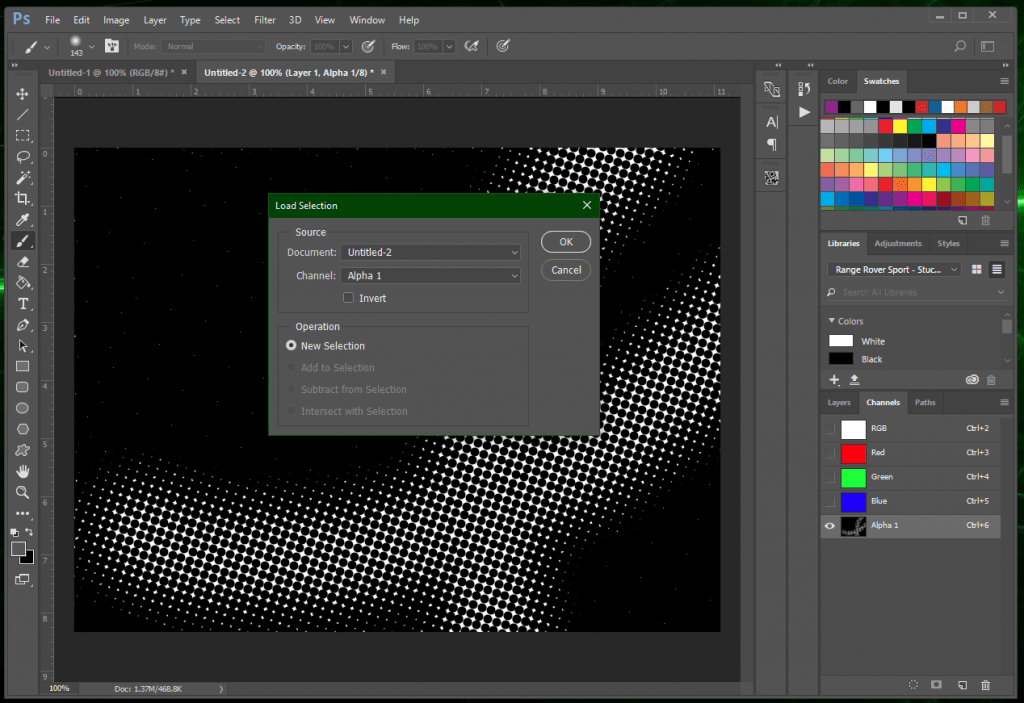The height and width of the screenshot is (703, 1024).
Task: Open the Character panel icon
Action: [x=771, y=122]
